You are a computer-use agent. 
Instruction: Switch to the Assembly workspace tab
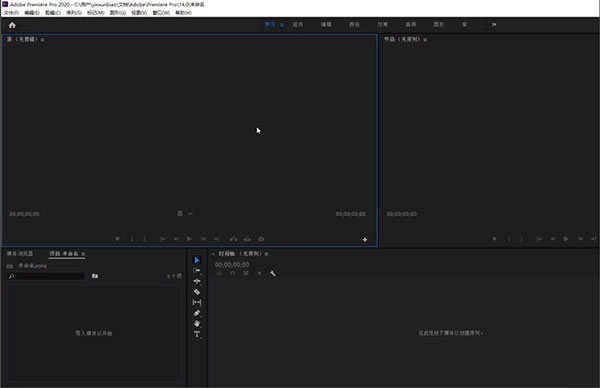[x=298, y=24]
